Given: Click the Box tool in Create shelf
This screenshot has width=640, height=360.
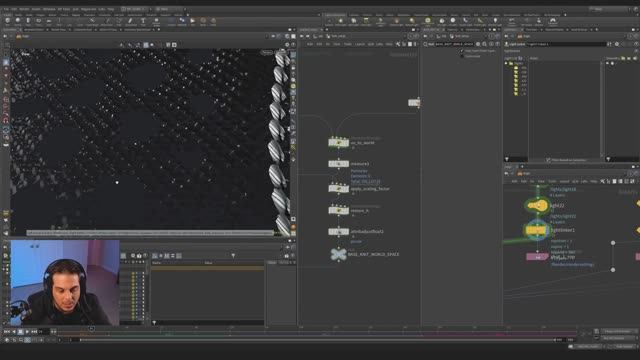Looking at the screenshot, I should (7, 21).
